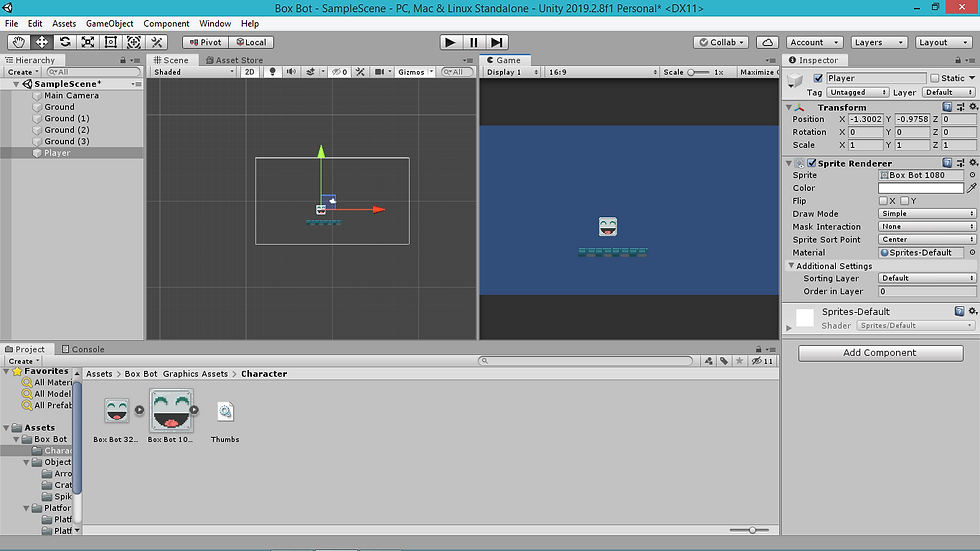The height and width of the screenshot is (551, 980).
Task: Open Collab button
Action: [x=721, y=42]
